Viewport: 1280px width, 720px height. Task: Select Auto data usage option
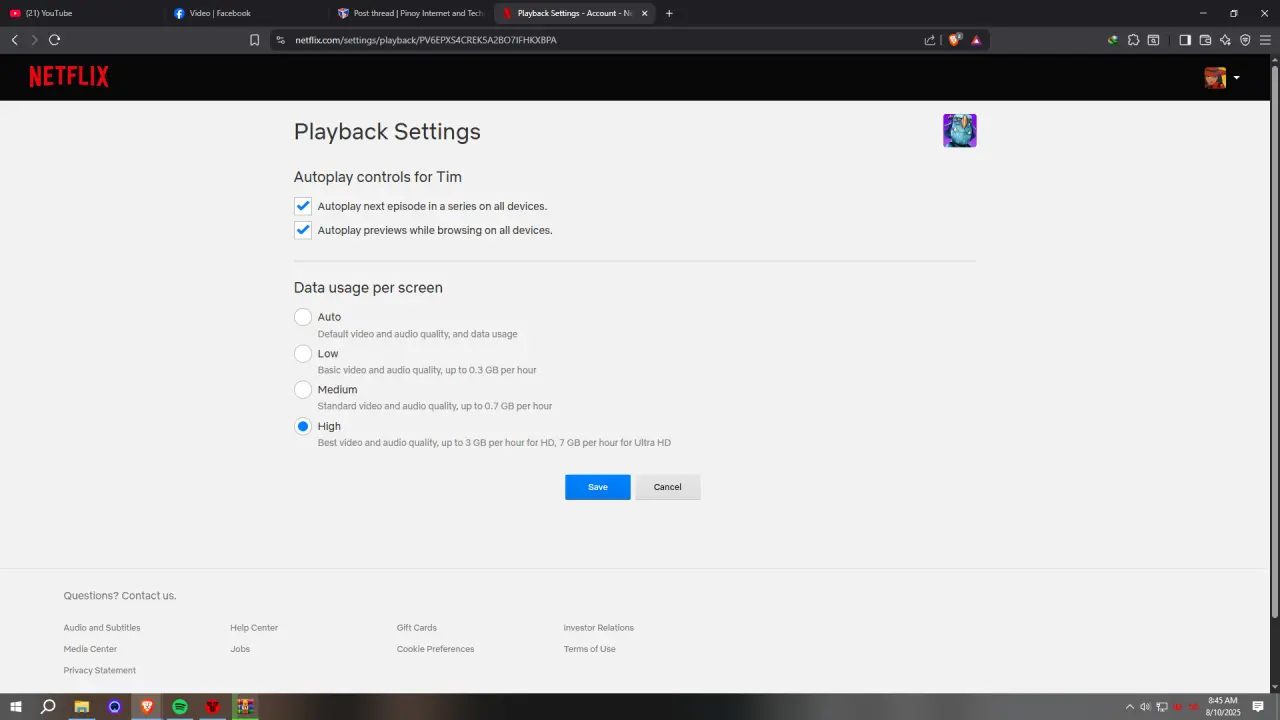point(303,317)
